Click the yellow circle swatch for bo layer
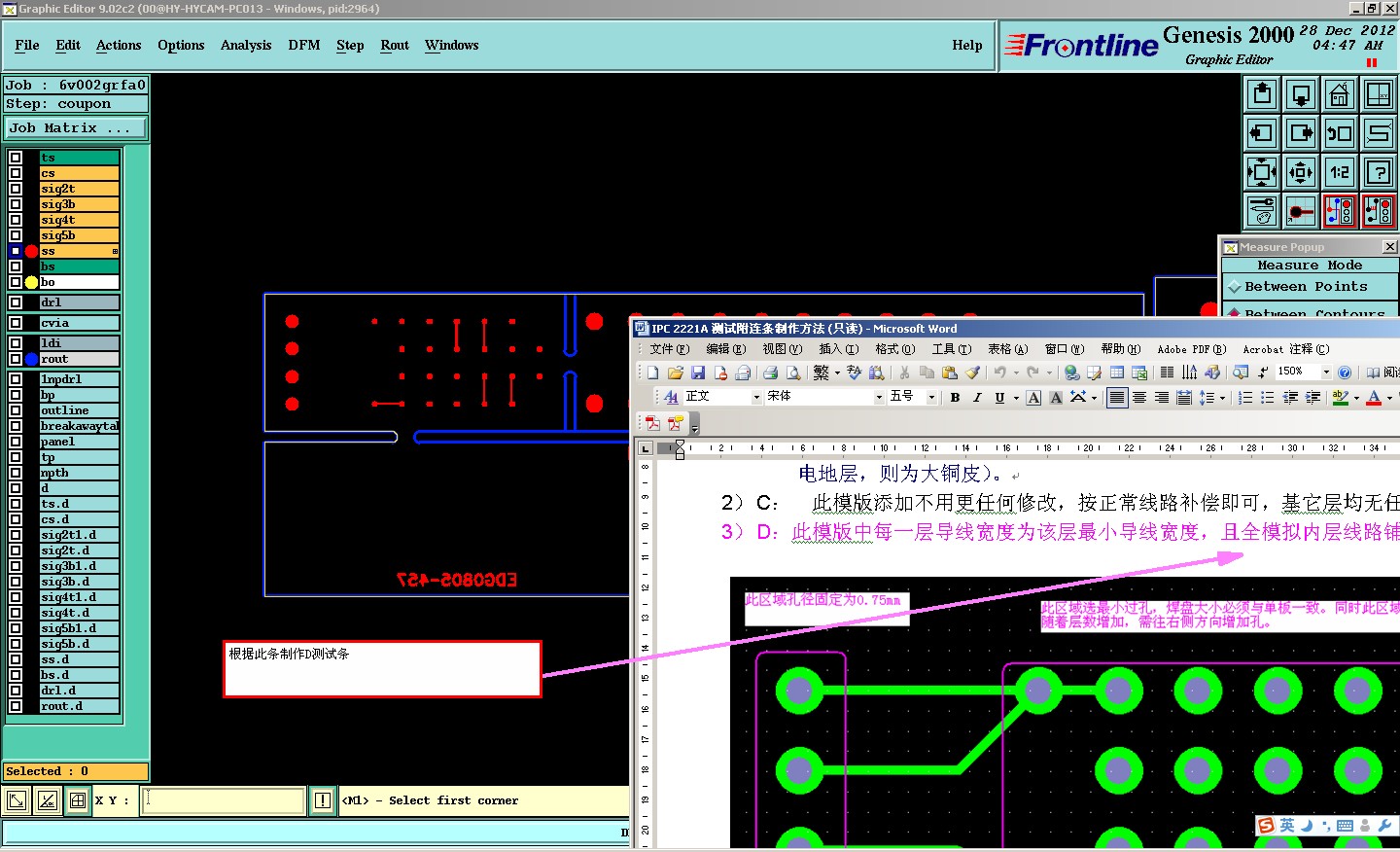This screenshot has height=852, width=1400. (x=31, y=282)
